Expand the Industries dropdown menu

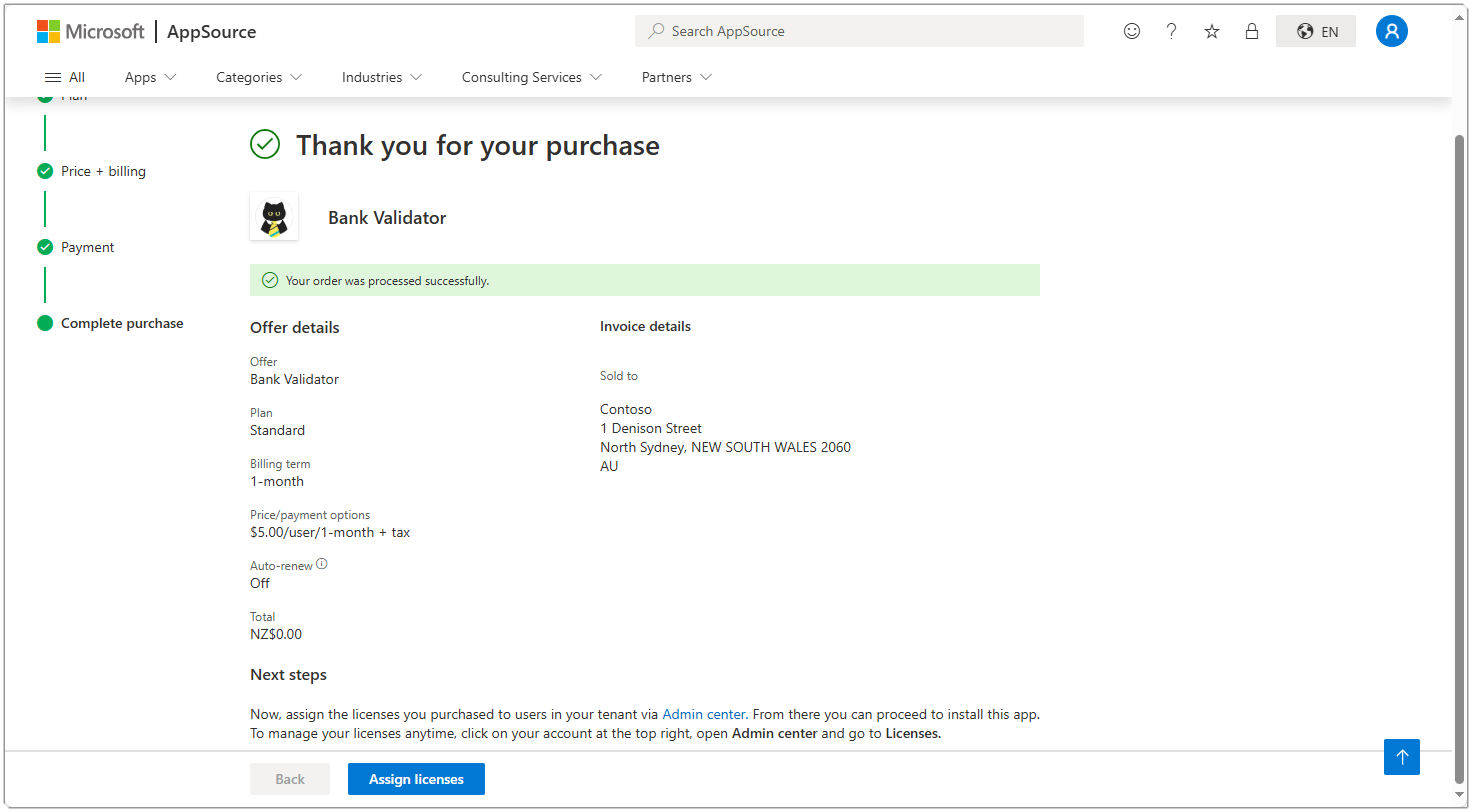(x=382, y=77)
